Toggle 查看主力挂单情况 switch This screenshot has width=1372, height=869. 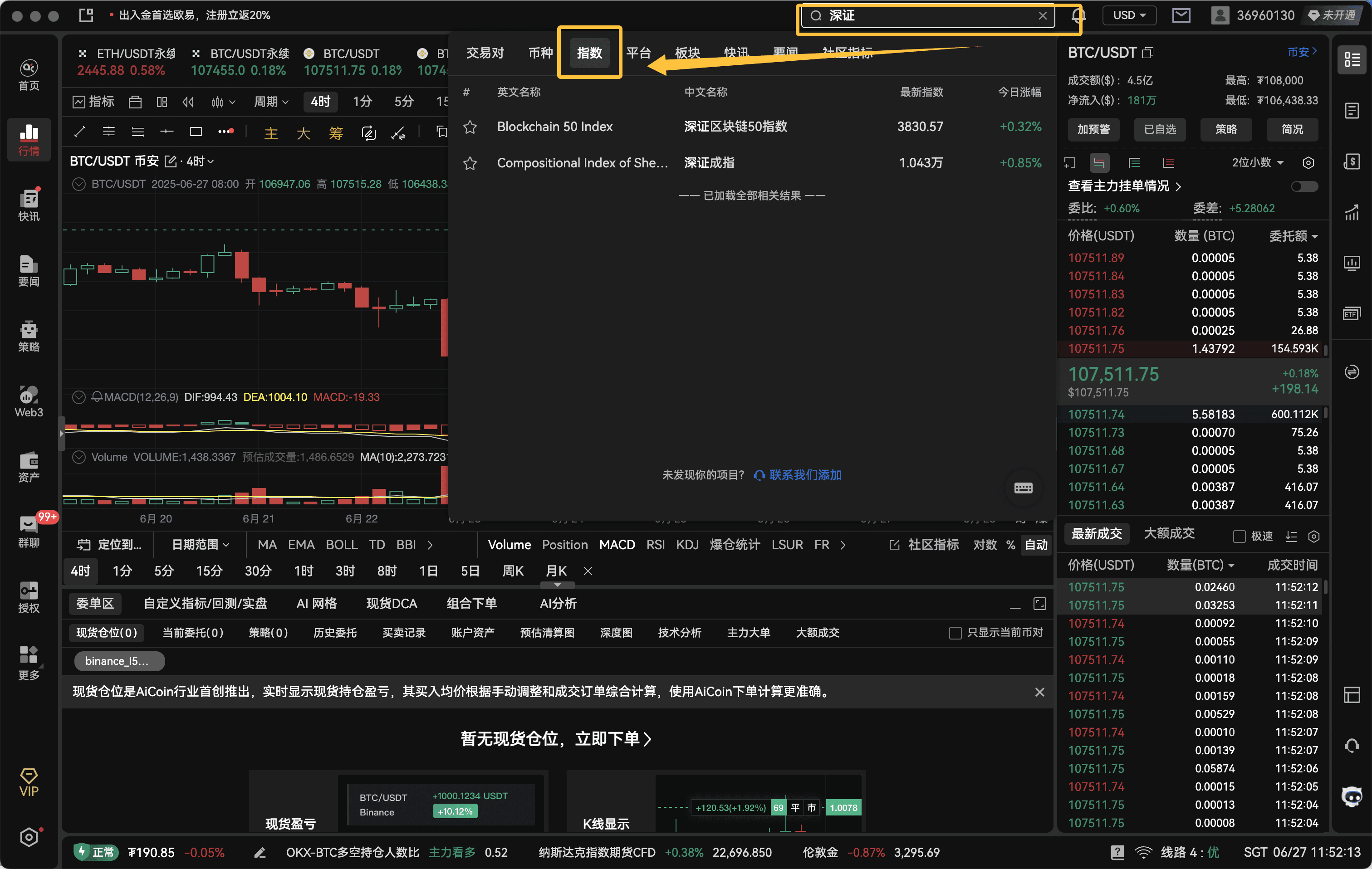point(1304,186)
